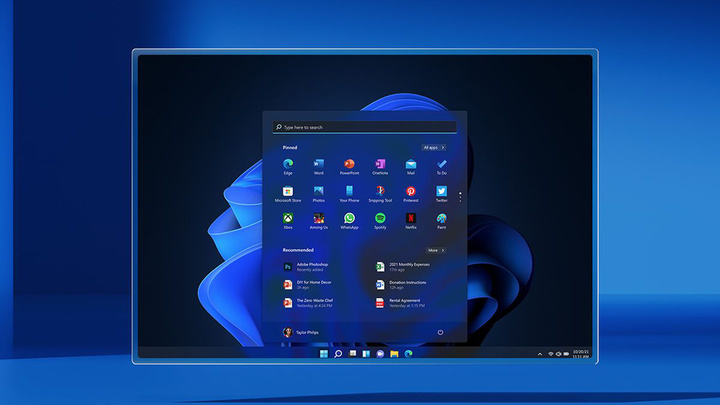Expand All apps list
This screenshot has width=720, height=405.
click(x=433, y=147)
